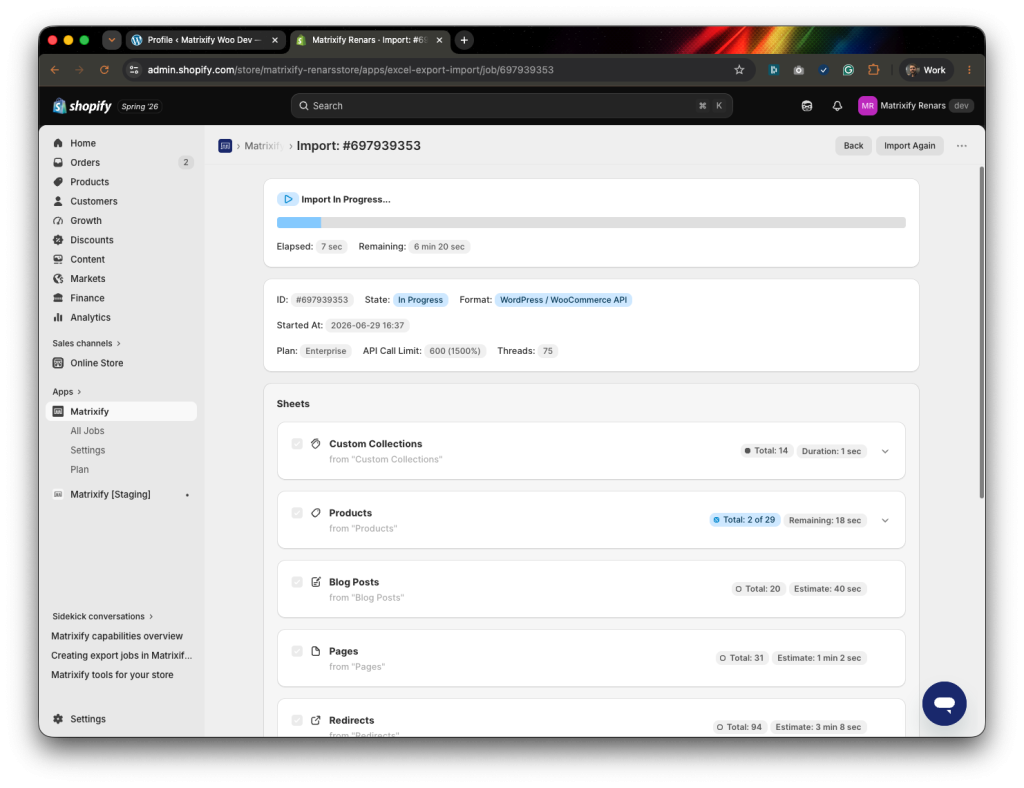Reload the page

104,70
